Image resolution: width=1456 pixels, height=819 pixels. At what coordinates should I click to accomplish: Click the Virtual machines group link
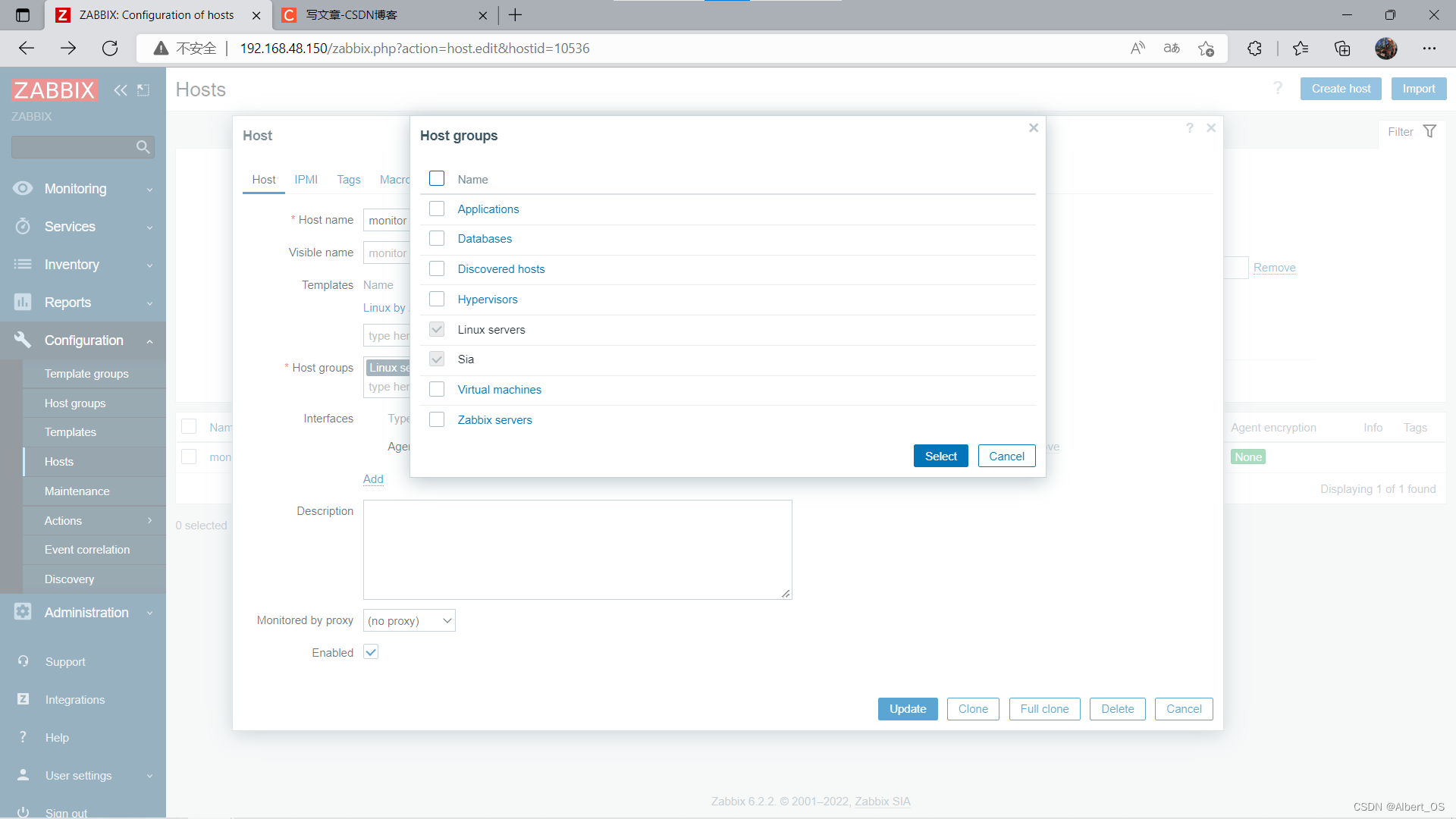499,390
